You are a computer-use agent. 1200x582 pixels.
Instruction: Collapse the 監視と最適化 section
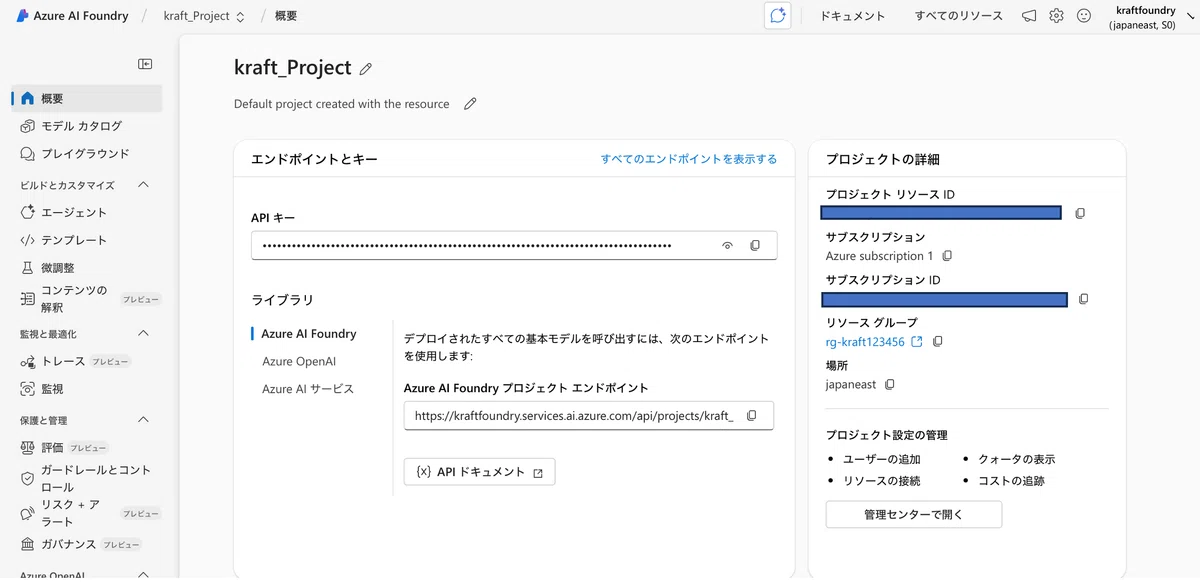pyautogui.click(x=143, y=333)
